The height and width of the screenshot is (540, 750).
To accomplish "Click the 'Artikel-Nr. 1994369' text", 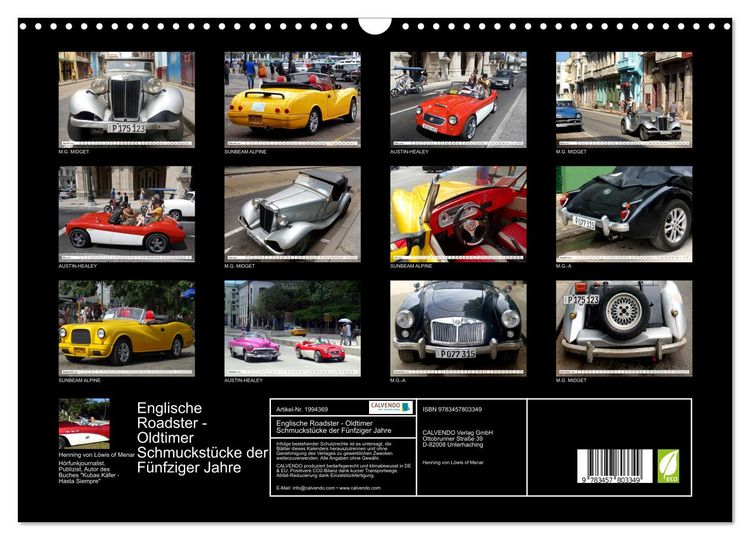I will [x=302, y=409].
